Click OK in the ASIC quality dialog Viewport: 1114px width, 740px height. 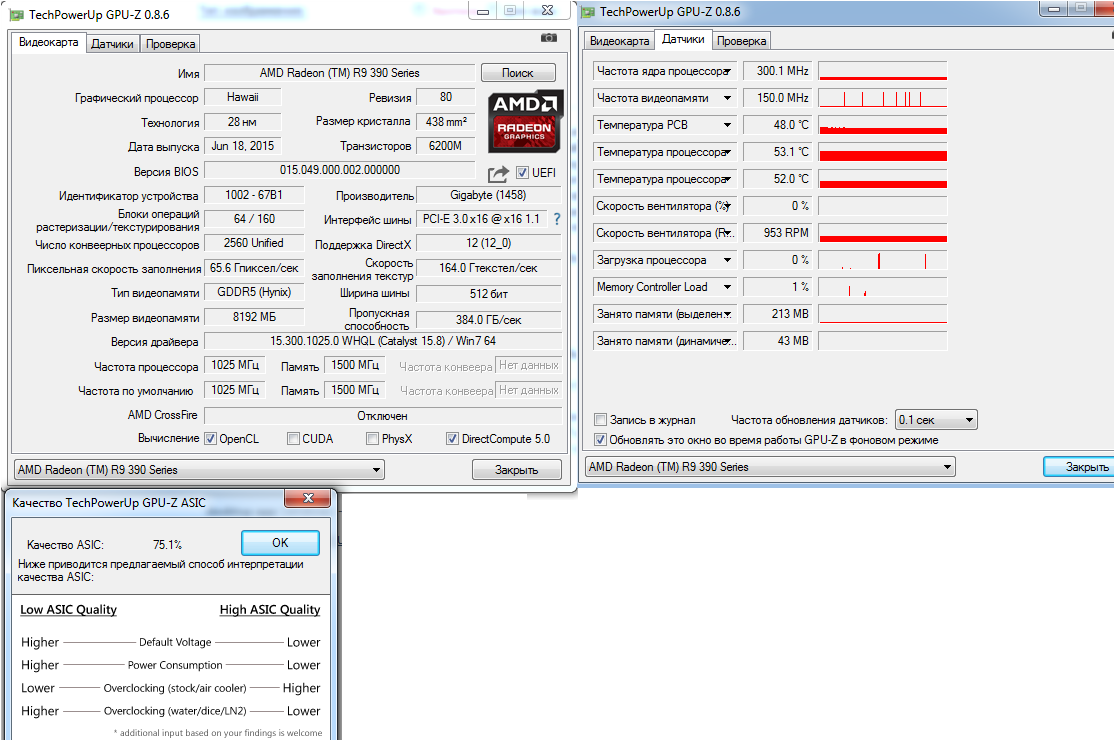[x=281, y=543]
